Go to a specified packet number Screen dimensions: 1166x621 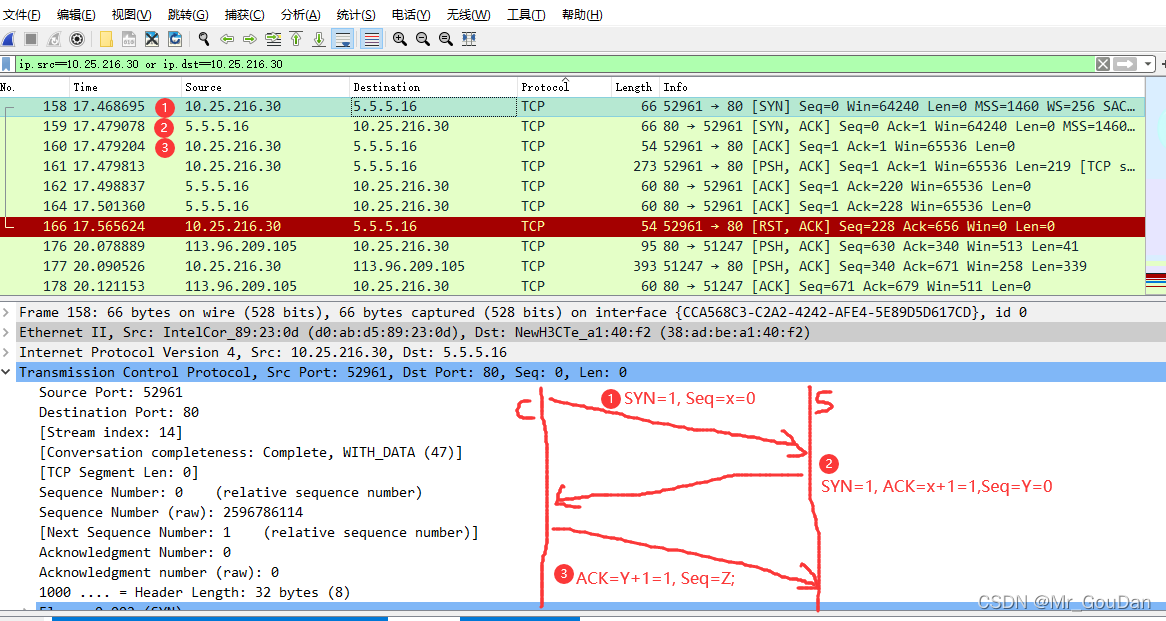coord(273,39)
